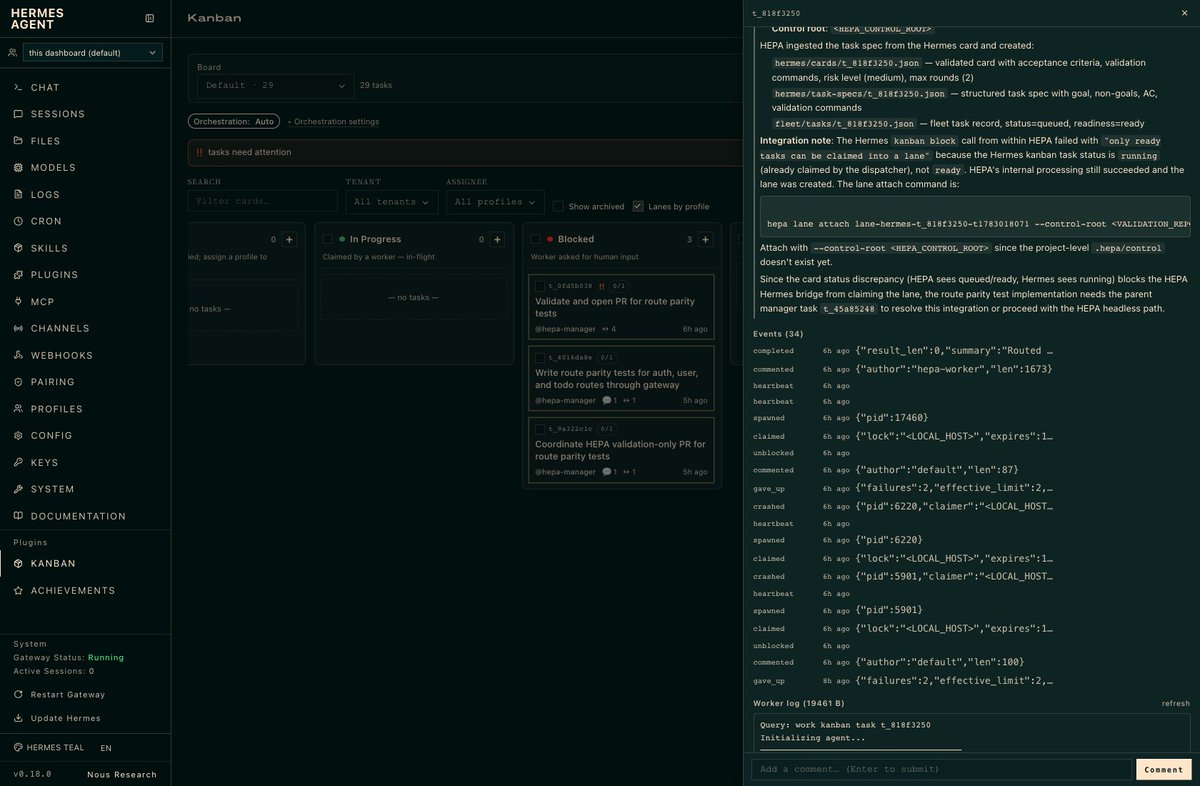Click the Documentation book icon
The width and height of the screenshot is (1200, 786).
(x=19, y=516)
